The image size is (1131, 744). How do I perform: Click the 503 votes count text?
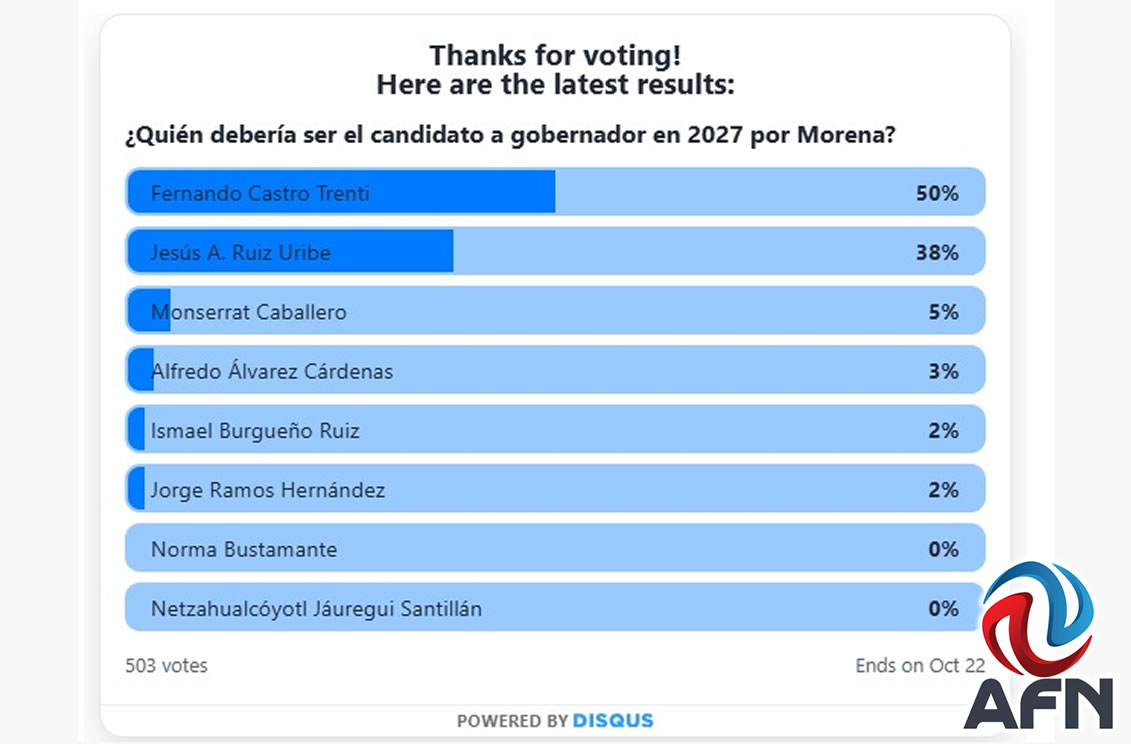coord(166,665)
